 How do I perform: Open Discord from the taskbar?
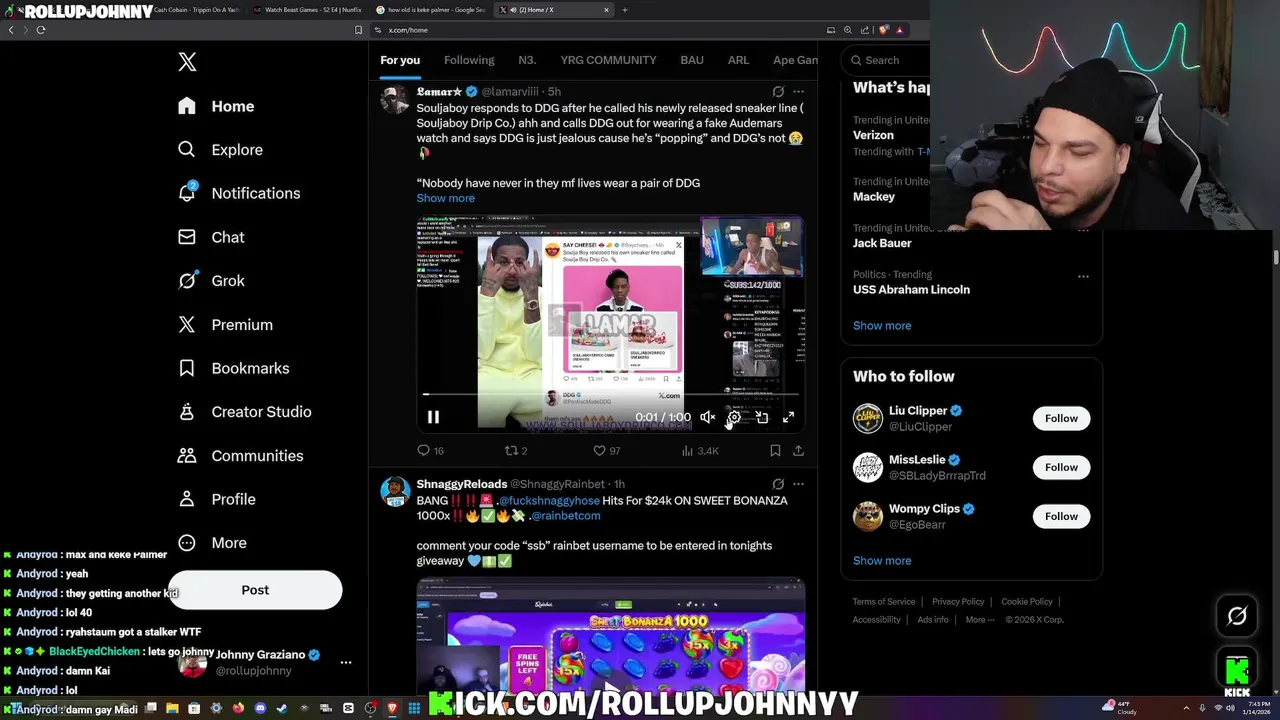[x=260, y=708]
